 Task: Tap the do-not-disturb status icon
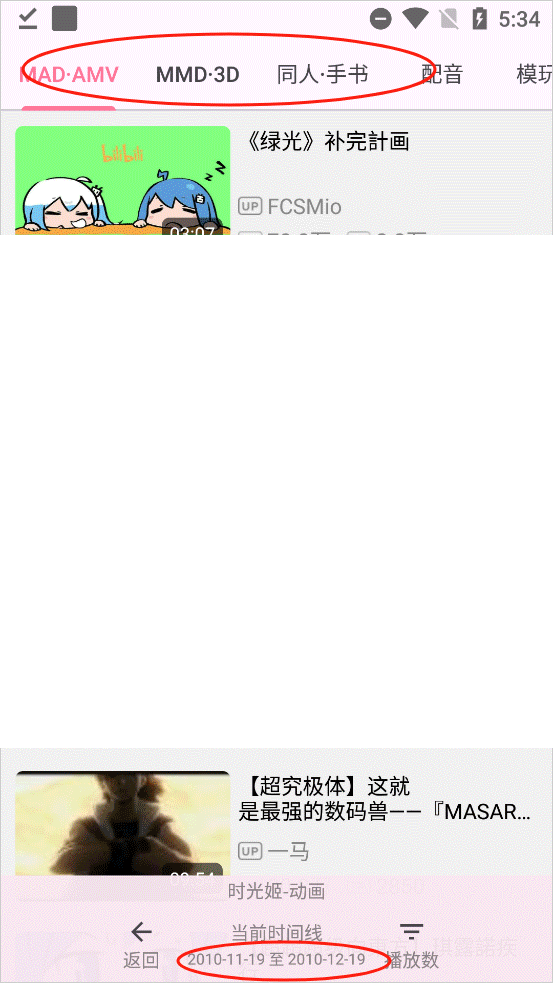[x=381, y=19]
